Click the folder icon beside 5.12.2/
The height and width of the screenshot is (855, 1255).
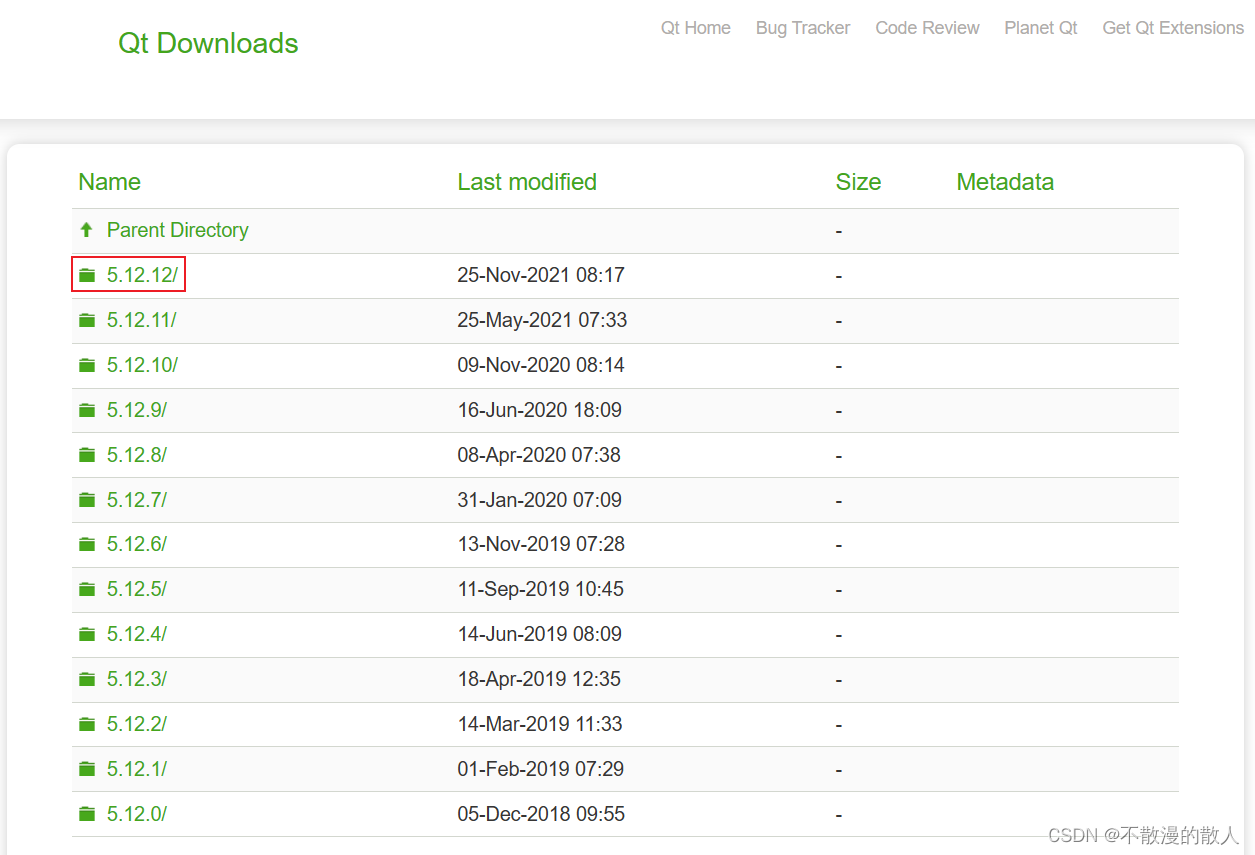pyautogui.click(x=87, y=724)
